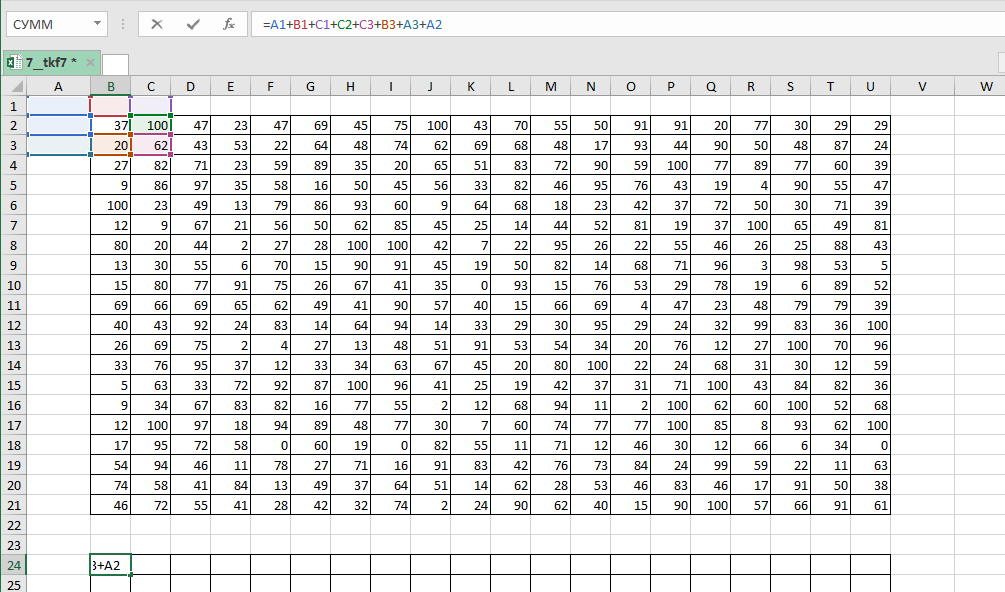Click the empty tab next to 7_tkf7

click(115, 64)
